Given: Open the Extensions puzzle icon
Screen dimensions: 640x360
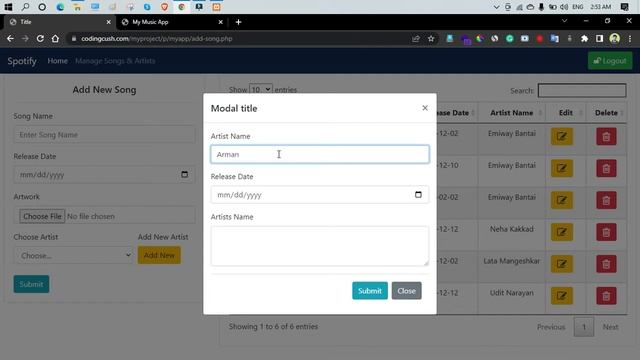Looking at the screenshot, I should click(584, 39).
